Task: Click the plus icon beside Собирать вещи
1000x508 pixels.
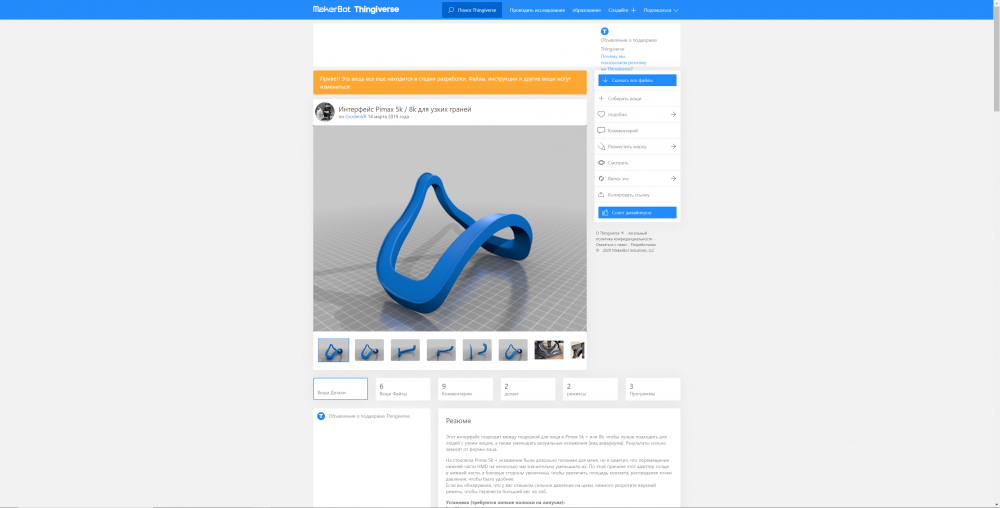Action: point(601,99)
